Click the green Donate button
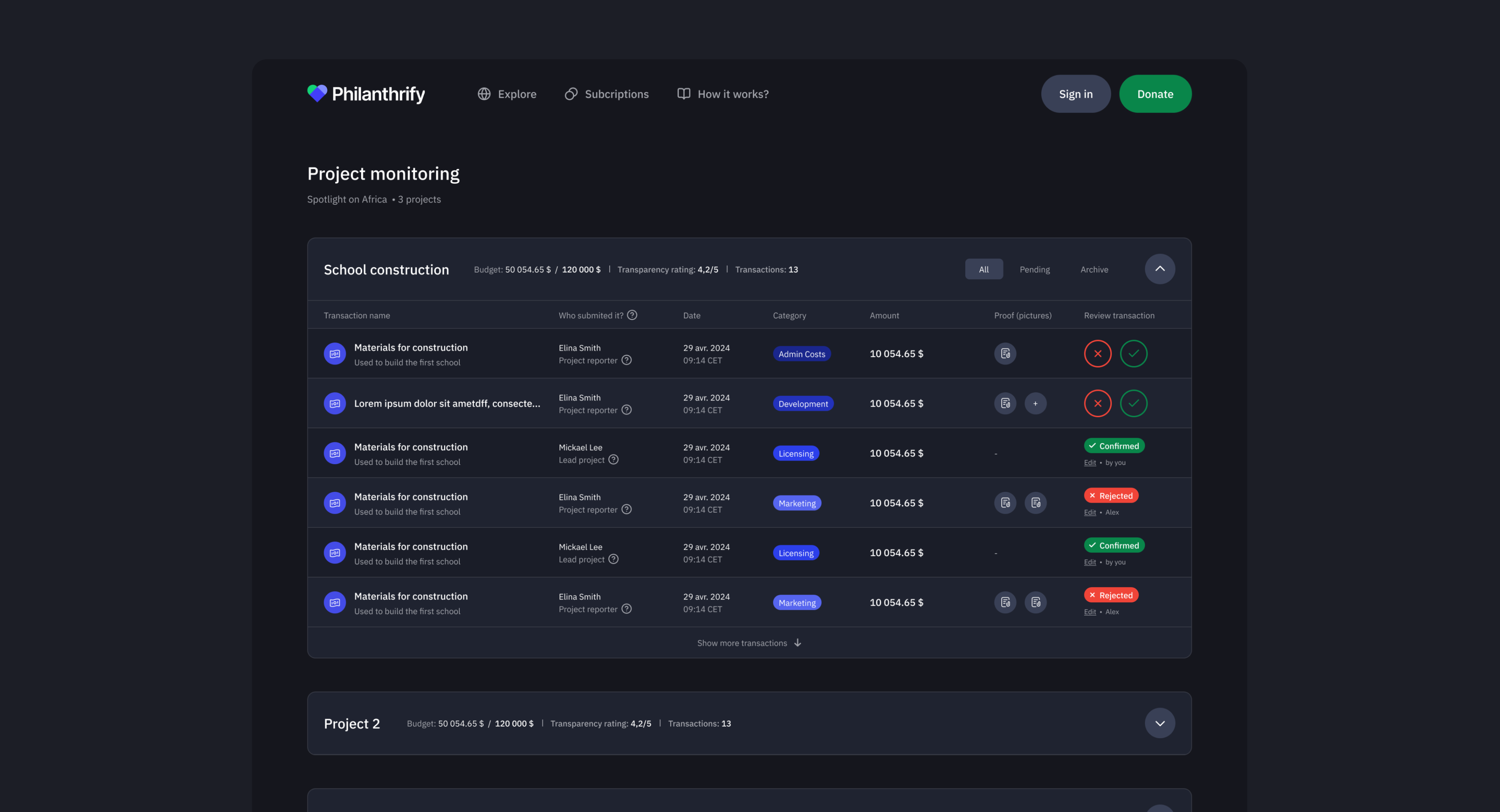The width and height of the screenshot is (1500, 812). [x=1155, y=94]
